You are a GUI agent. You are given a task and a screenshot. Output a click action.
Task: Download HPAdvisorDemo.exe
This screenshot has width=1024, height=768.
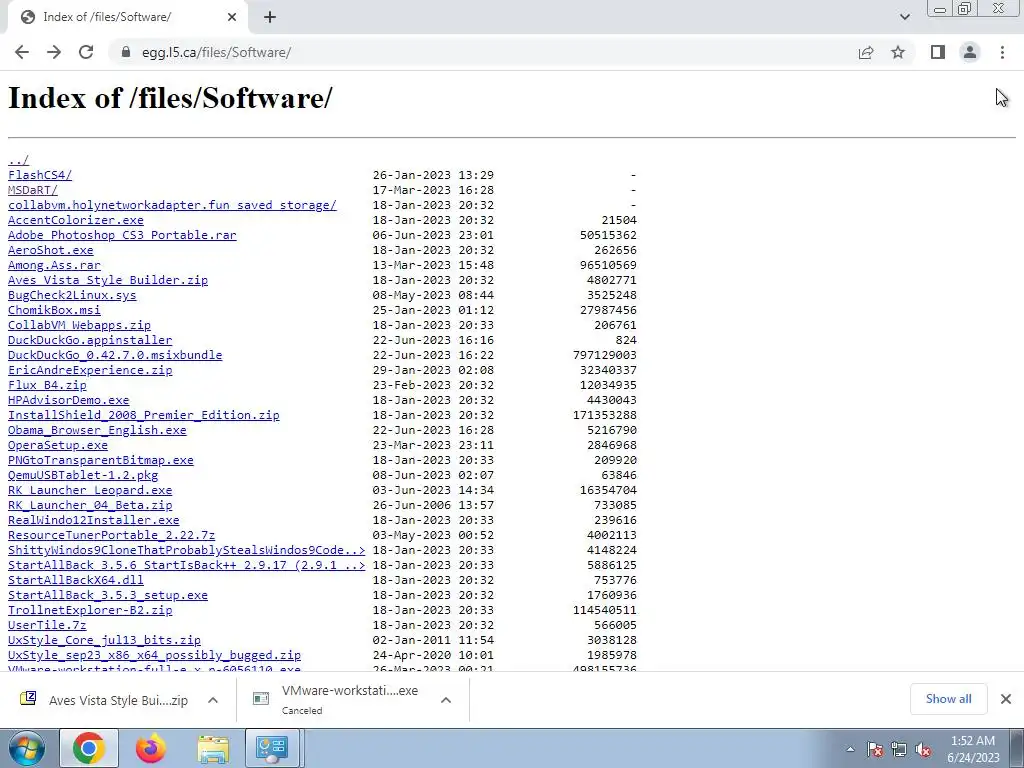(x=69, y=400)
